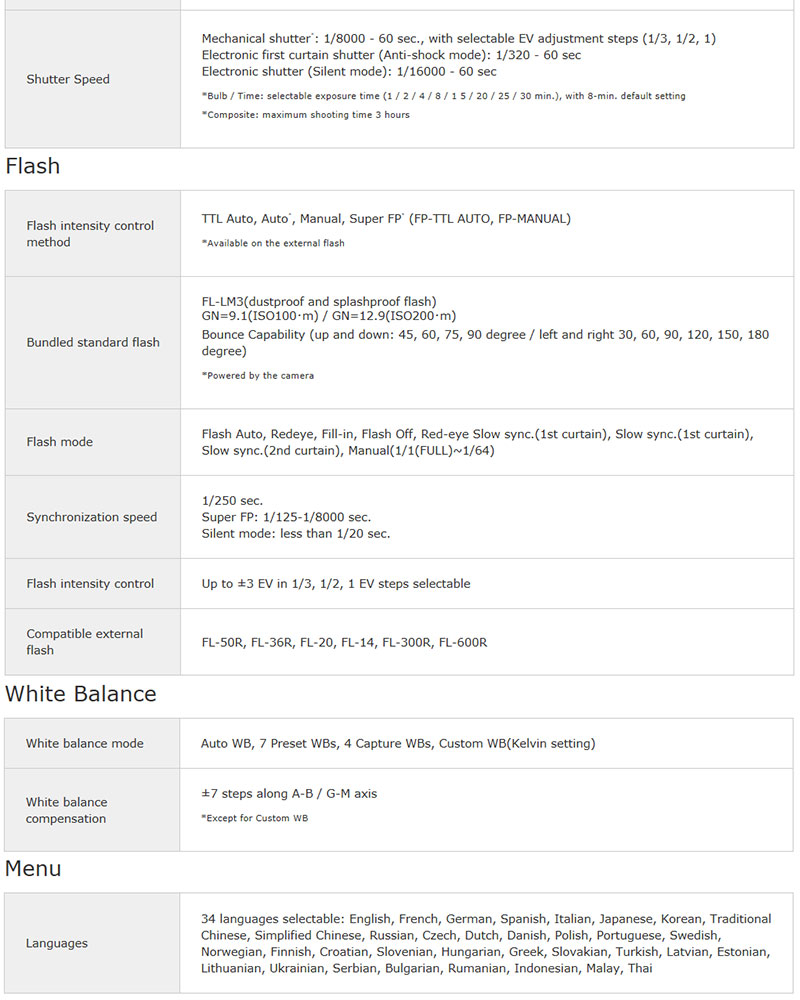
Task: Click the Synchronization speed label
Action: [92, 517]
